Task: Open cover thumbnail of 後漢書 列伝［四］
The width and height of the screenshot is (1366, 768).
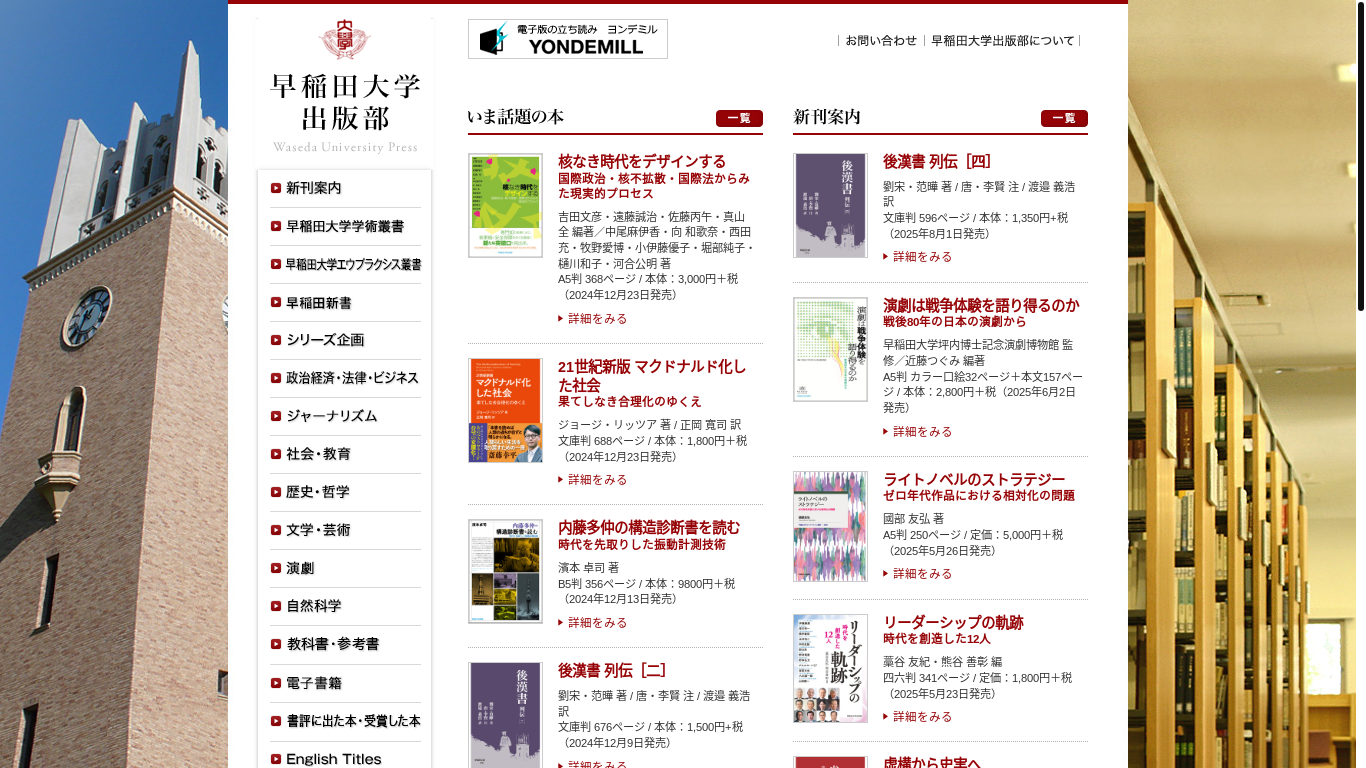Action: pos(830,205)
